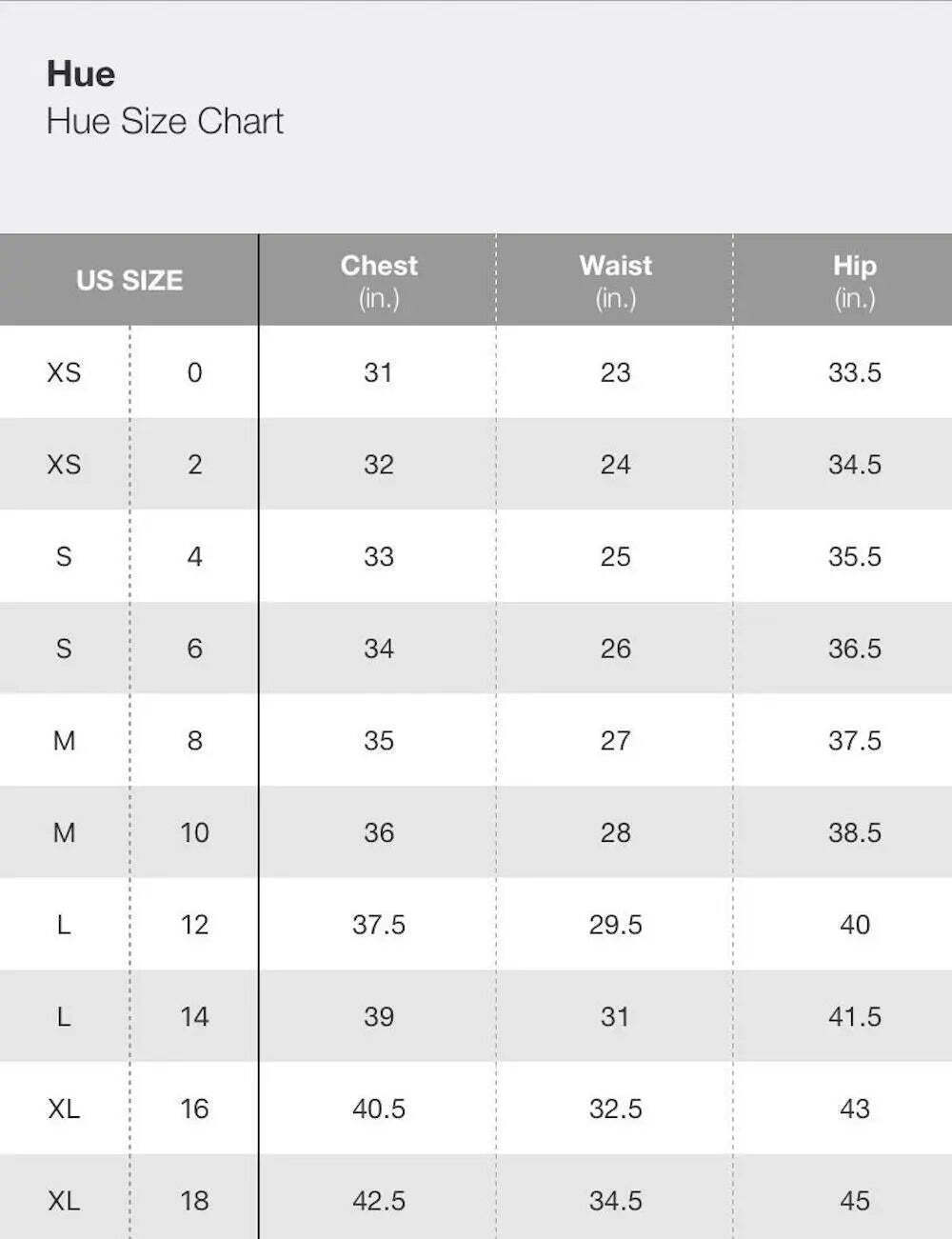
Task: Select the "Chest (in.)" column header
Action: [x=379, y=280]
